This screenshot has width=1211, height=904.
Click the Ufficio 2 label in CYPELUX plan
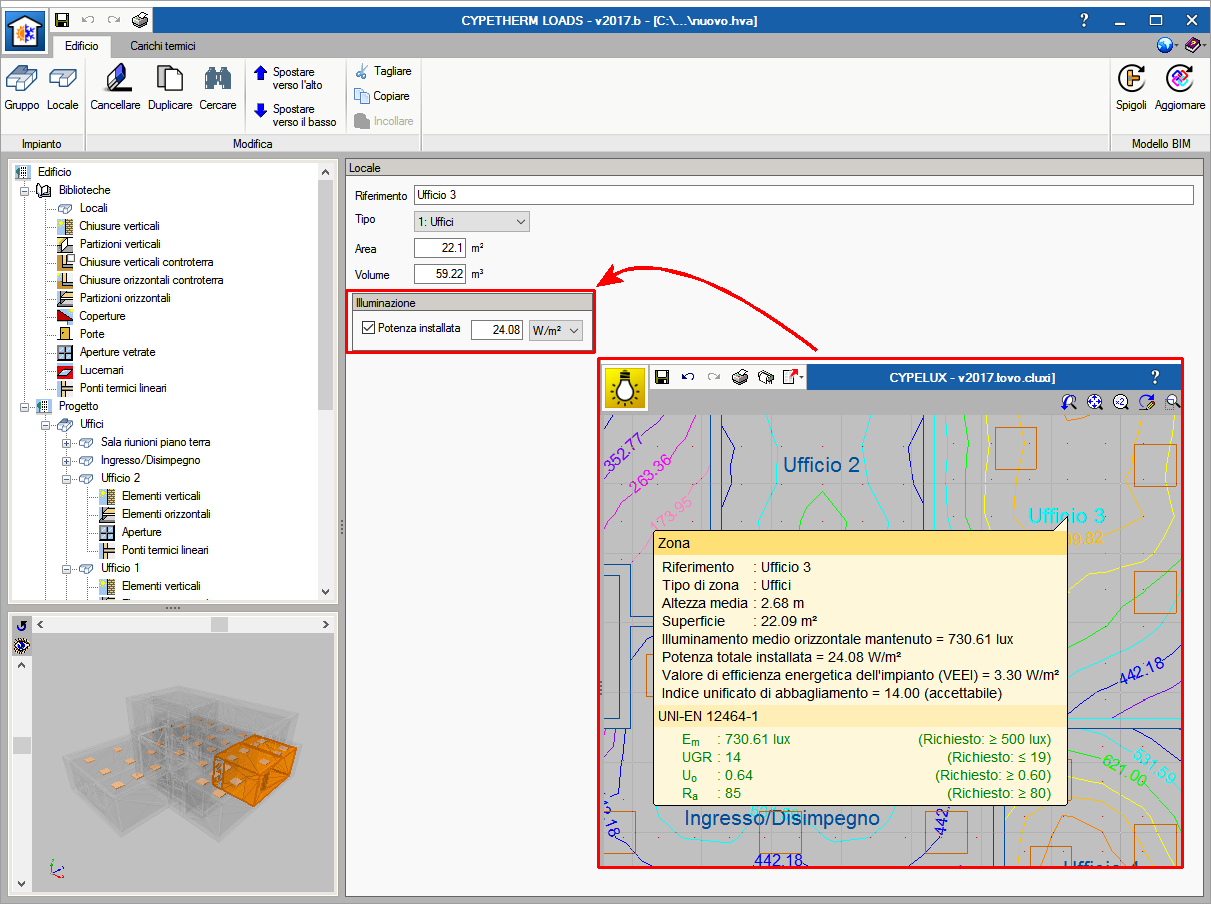(x=821, y=465)
